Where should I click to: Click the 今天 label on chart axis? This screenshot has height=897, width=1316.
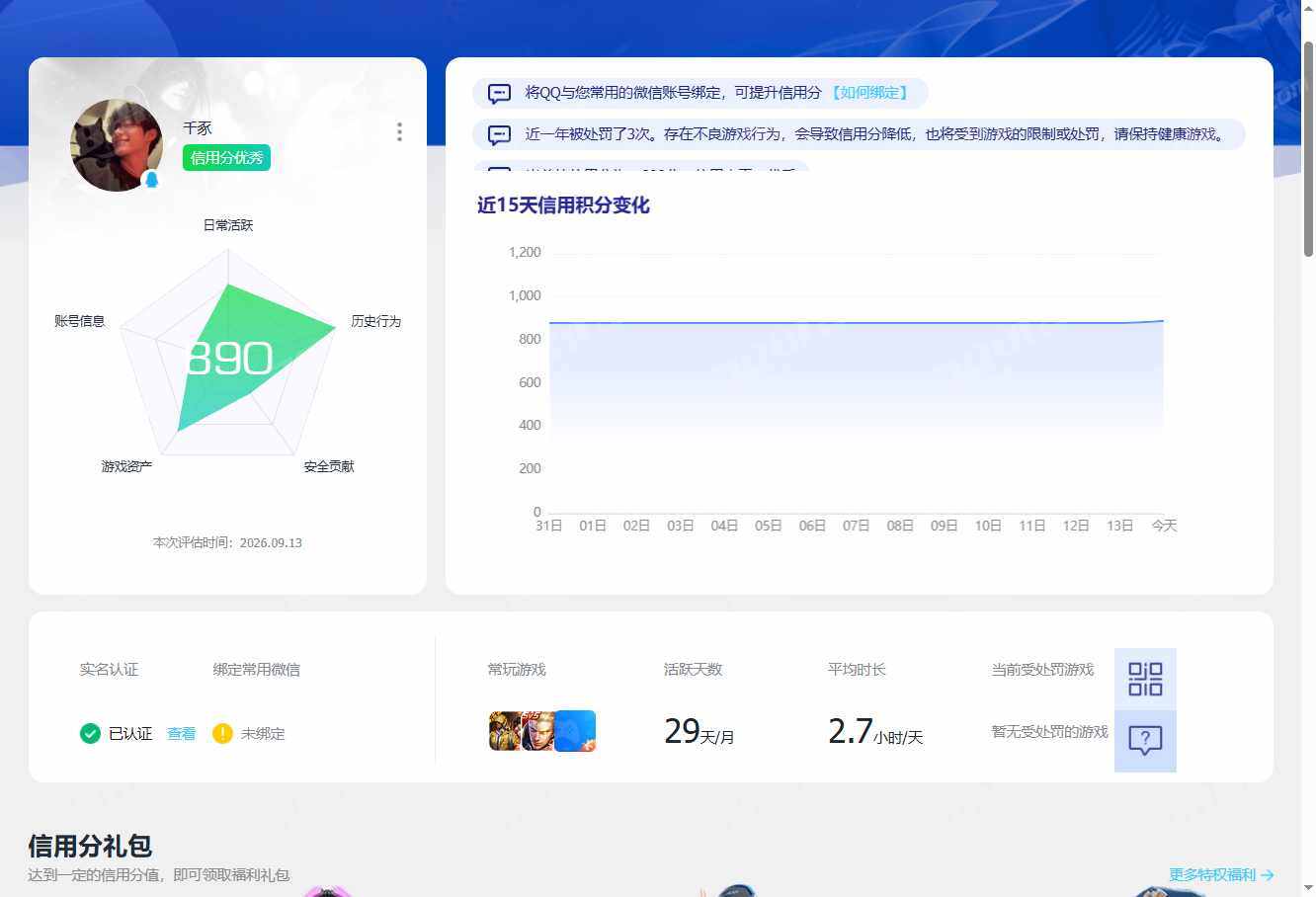coord(1164,526)
